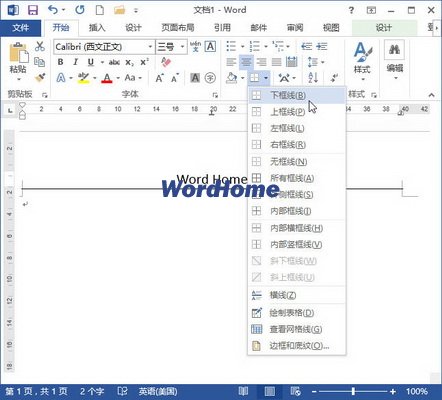Click the Redo/Repeat icon
Viewport: 442px width, 400px height.
coord(80,10)
